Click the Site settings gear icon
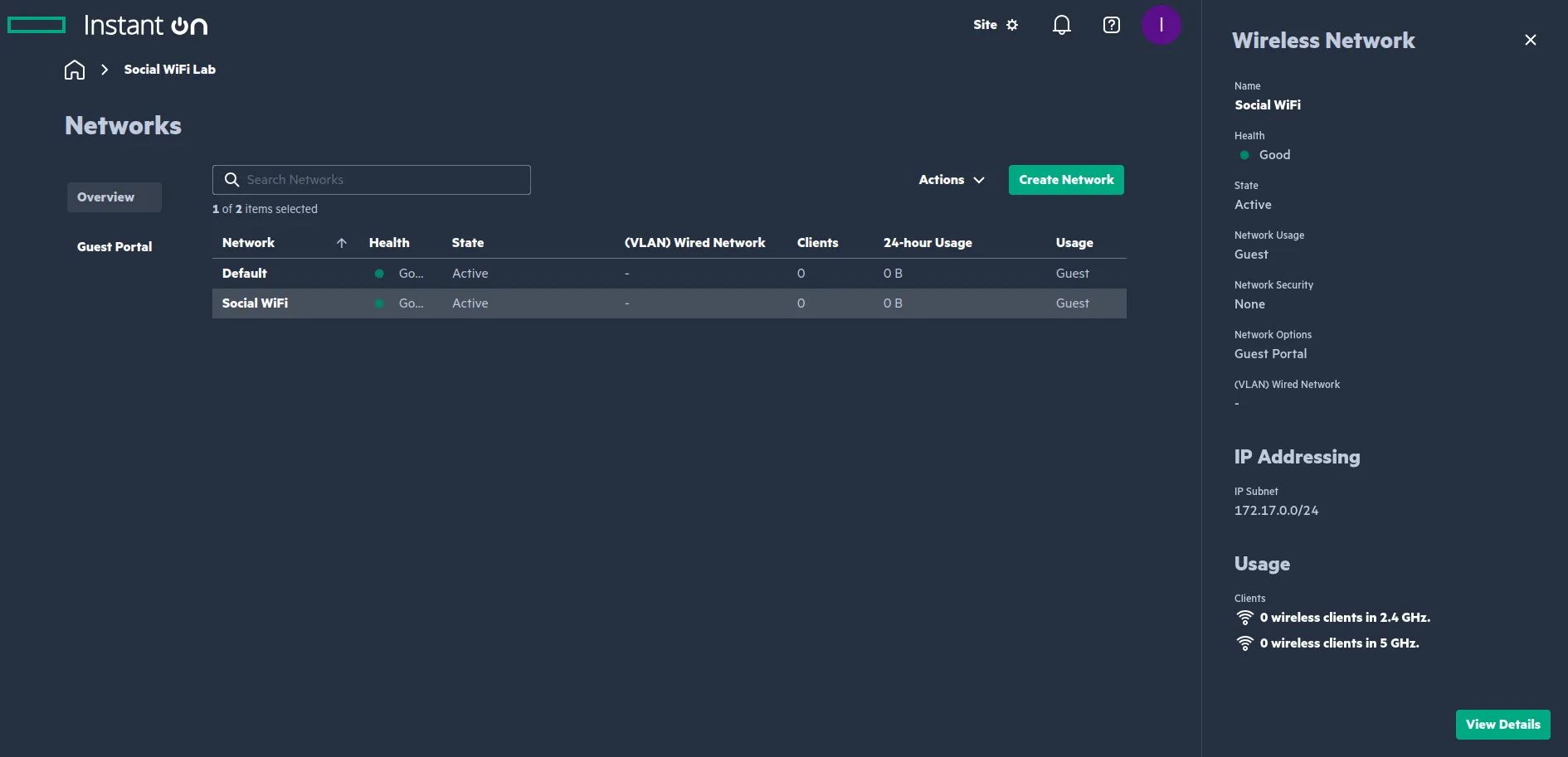The image size is (1568, 757). pyautogui.click(x=1012, y=25)
